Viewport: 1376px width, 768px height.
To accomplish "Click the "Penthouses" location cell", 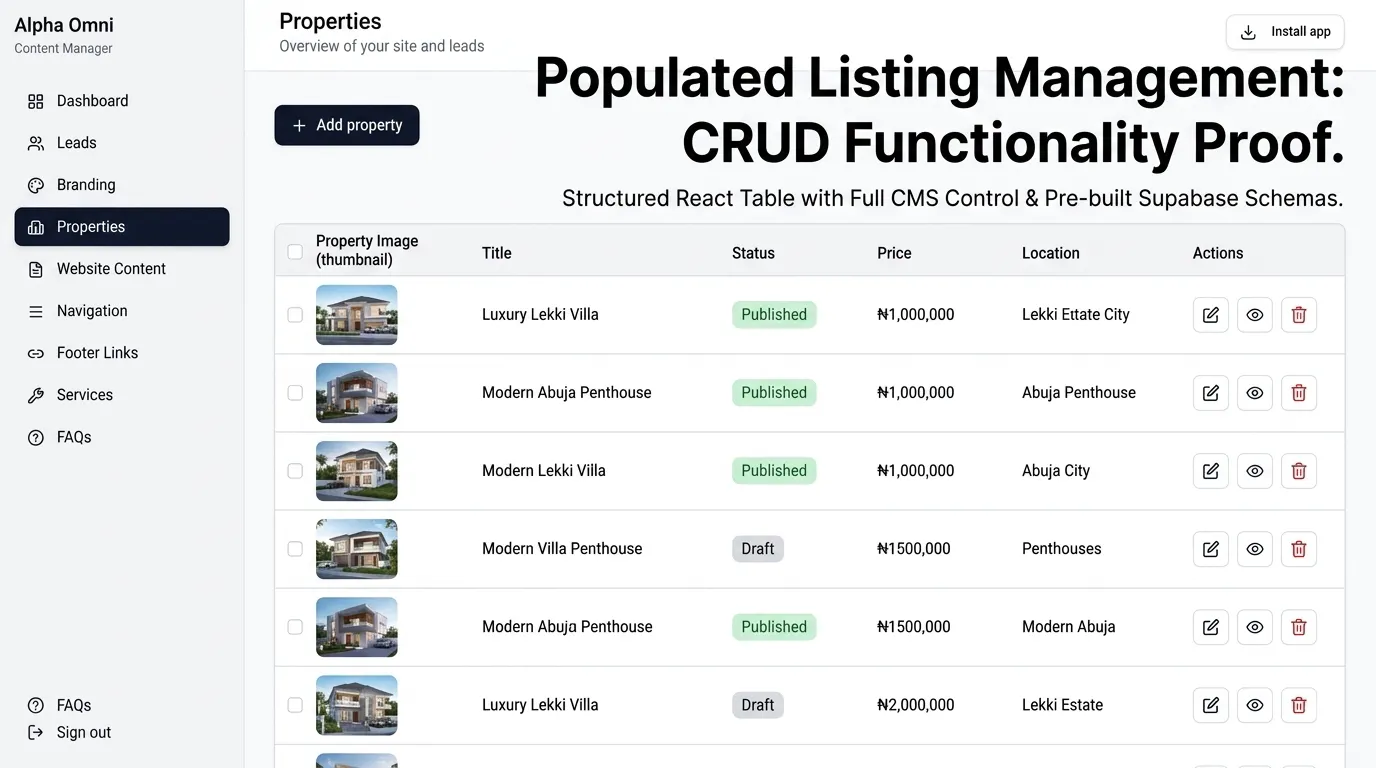I will pyautogui.click(x=1062, y=549).
